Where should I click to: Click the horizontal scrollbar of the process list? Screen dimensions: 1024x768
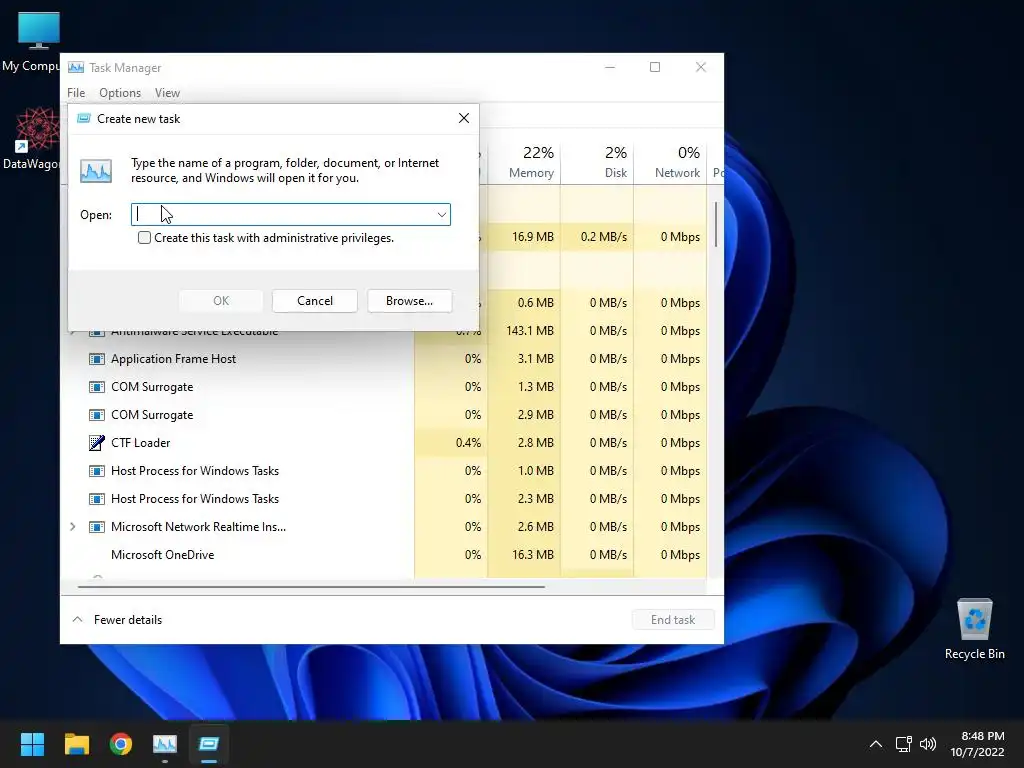[x=311, y=587]
